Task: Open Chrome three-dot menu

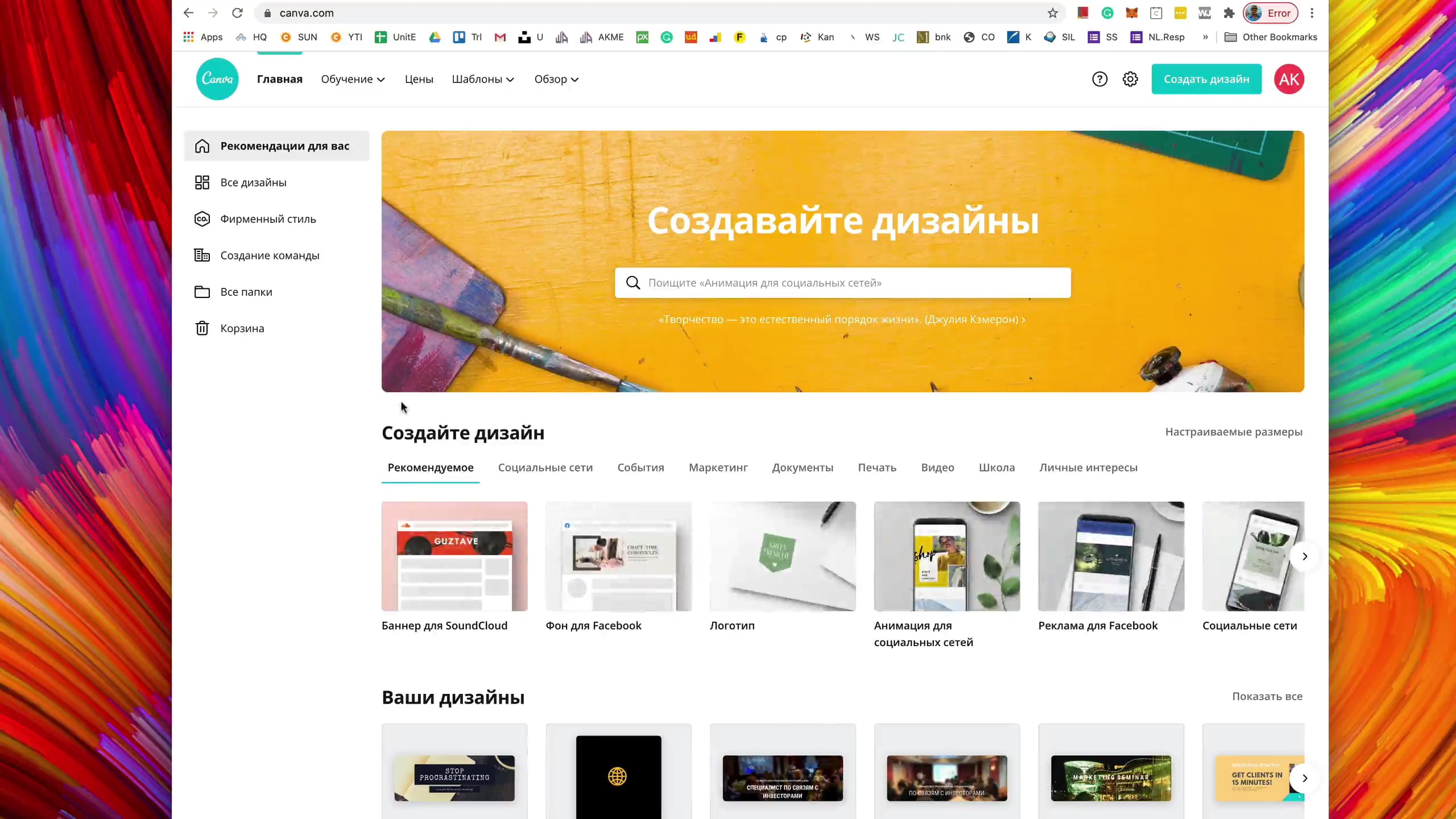Action: click(1312, 13)
